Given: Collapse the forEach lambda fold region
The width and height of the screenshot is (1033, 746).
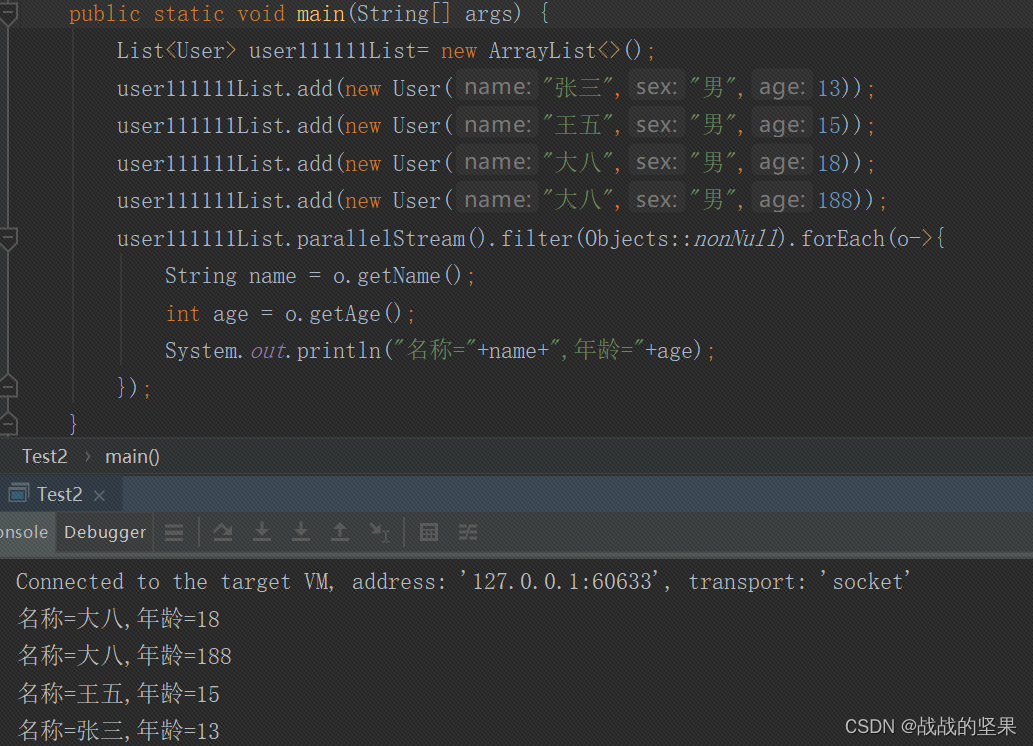Looking at the screenshot, I should (9, 237).
